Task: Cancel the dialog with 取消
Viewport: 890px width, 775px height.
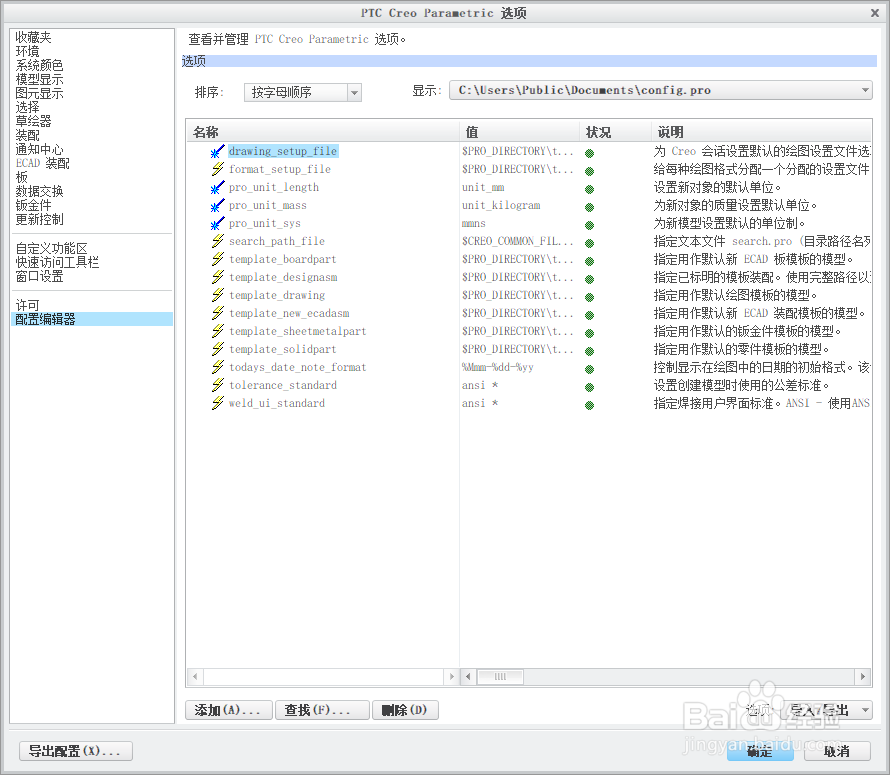Action: coord(837,752)
